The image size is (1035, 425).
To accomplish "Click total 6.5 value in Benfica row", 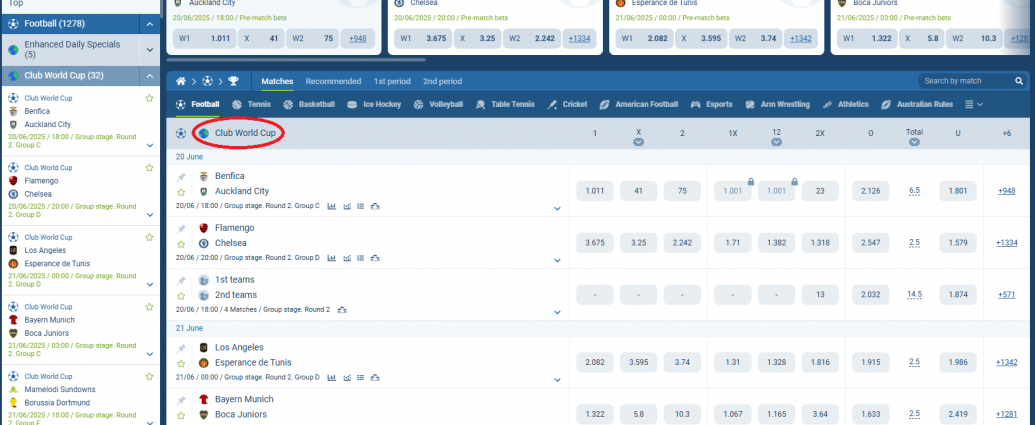I will click(914, 191).
